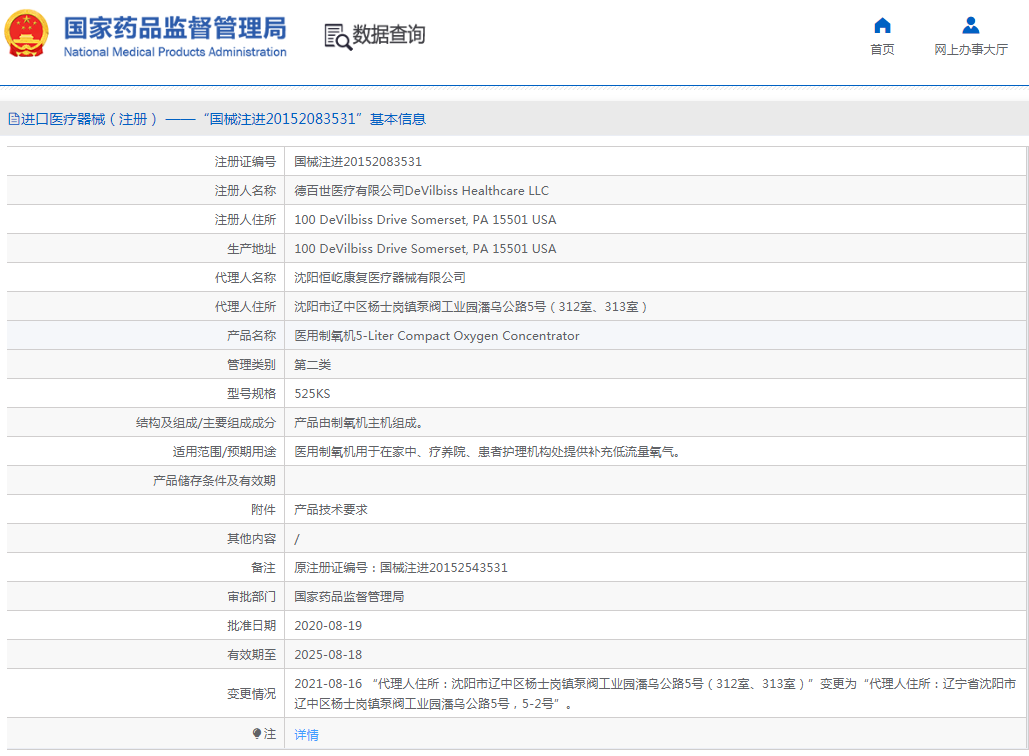Viewport: 1029px width, 756px height.
Task: Click the user icon above 网上办事大厅
Action: point(970,26)
